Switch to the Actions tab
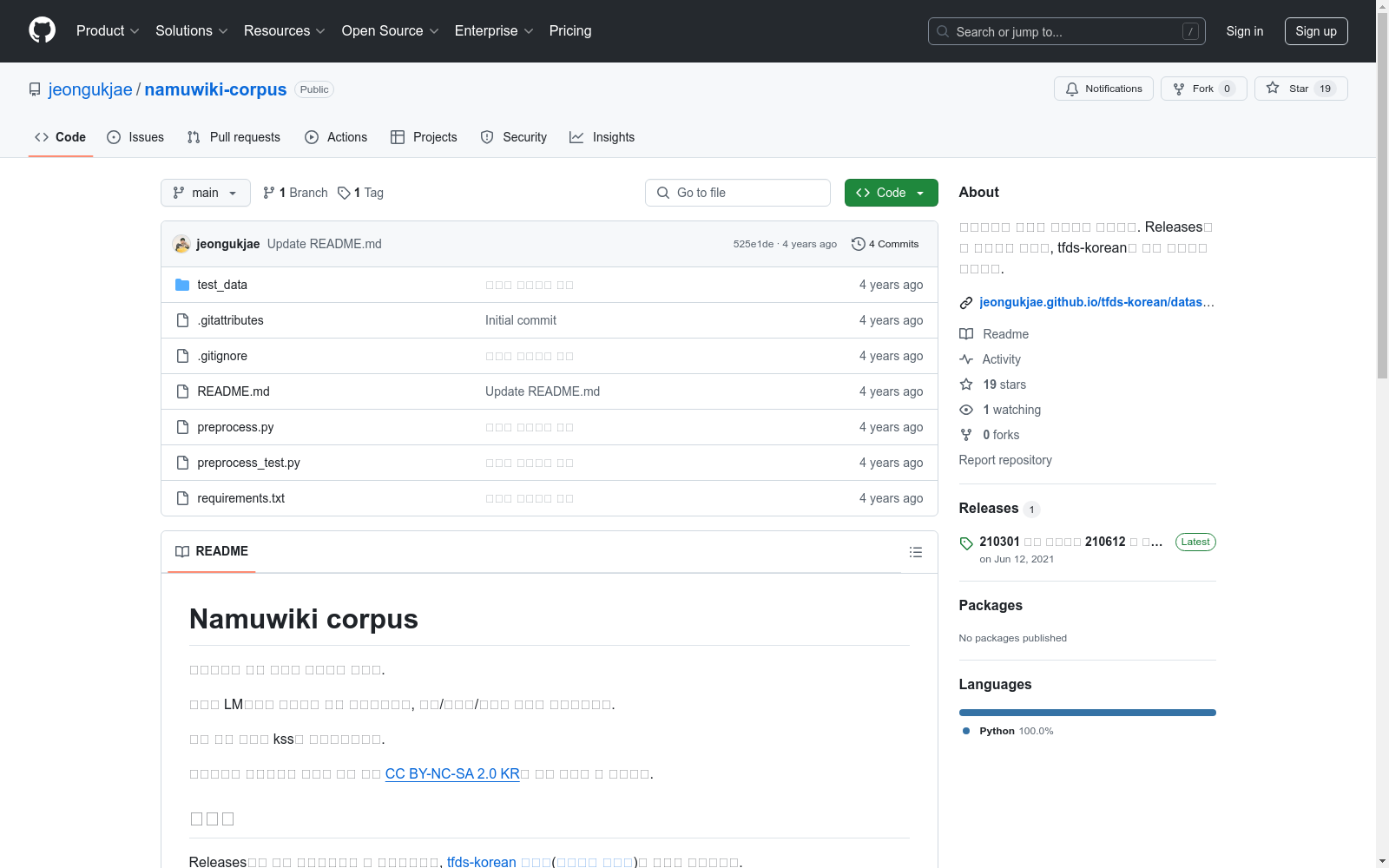Image resolution: width=1389 pixels, height=868 pixels. tap(336, 137)
